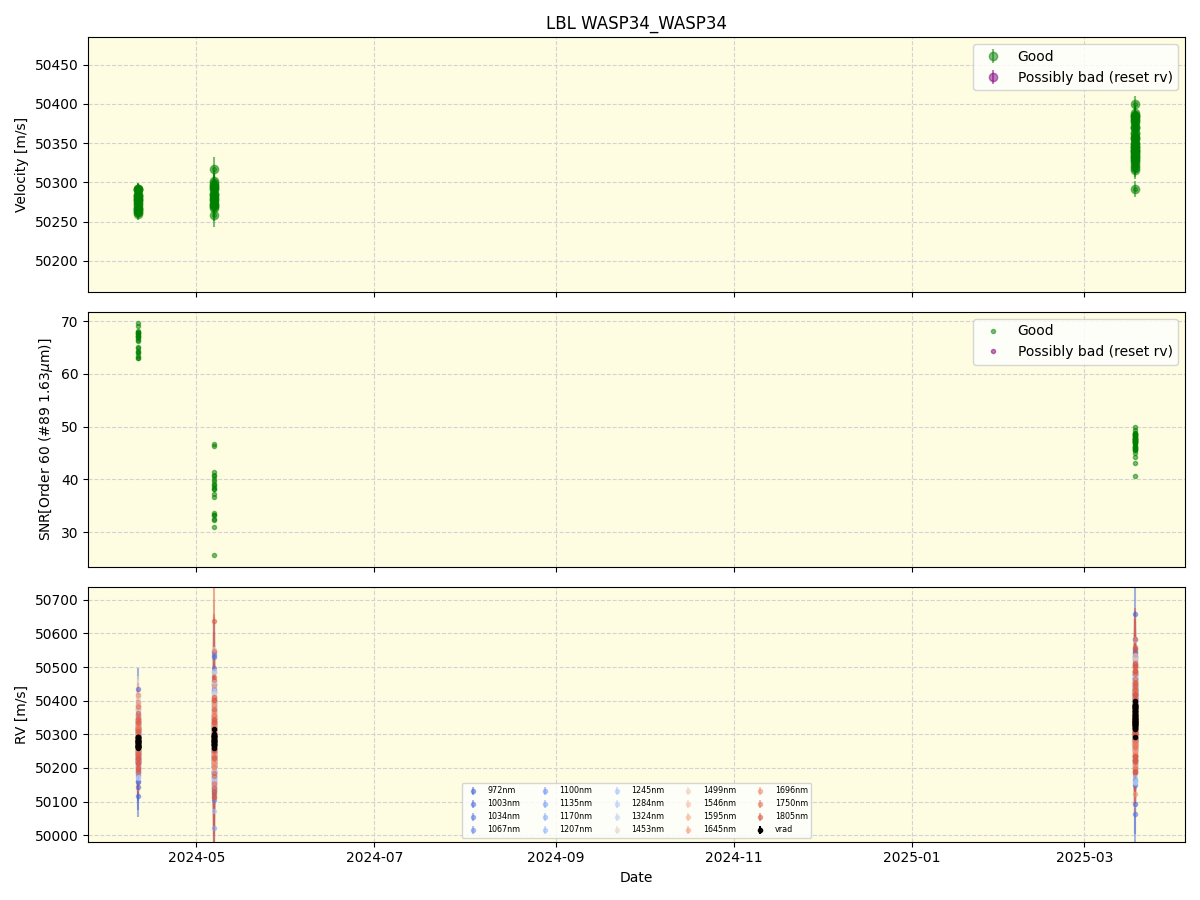
Task: Click the Date x-axis label
Action: pos(636,877)
